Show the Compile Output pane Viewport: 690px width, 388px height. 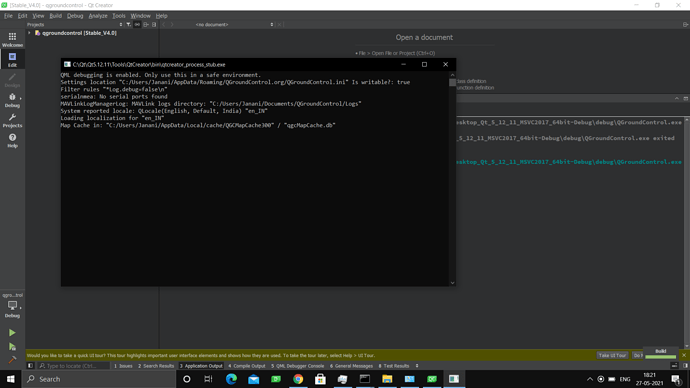[x=246, y=366]
